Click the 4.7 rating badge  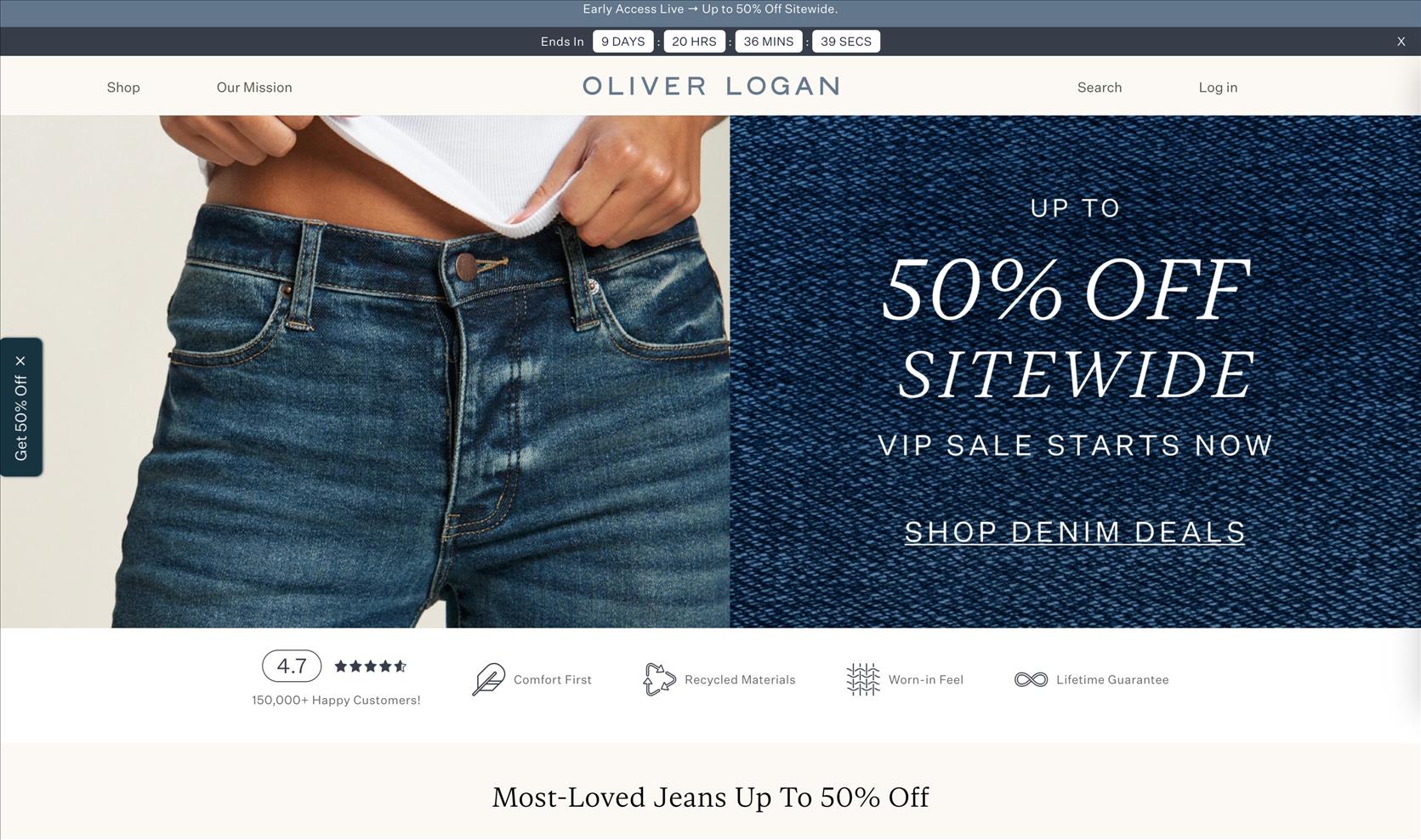[292, 666]
